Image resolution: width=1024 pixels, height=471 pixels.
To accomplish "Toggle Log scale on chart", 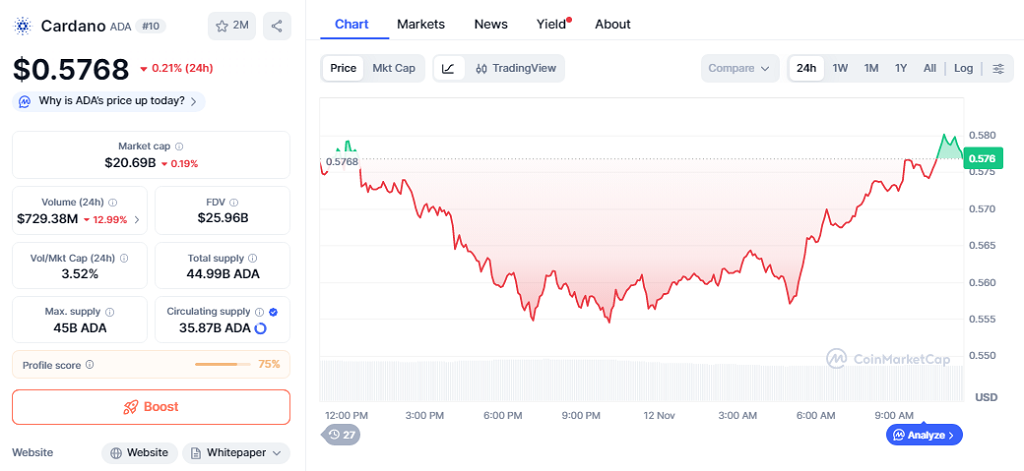I will pyautogui.click(x=963, y=69).
